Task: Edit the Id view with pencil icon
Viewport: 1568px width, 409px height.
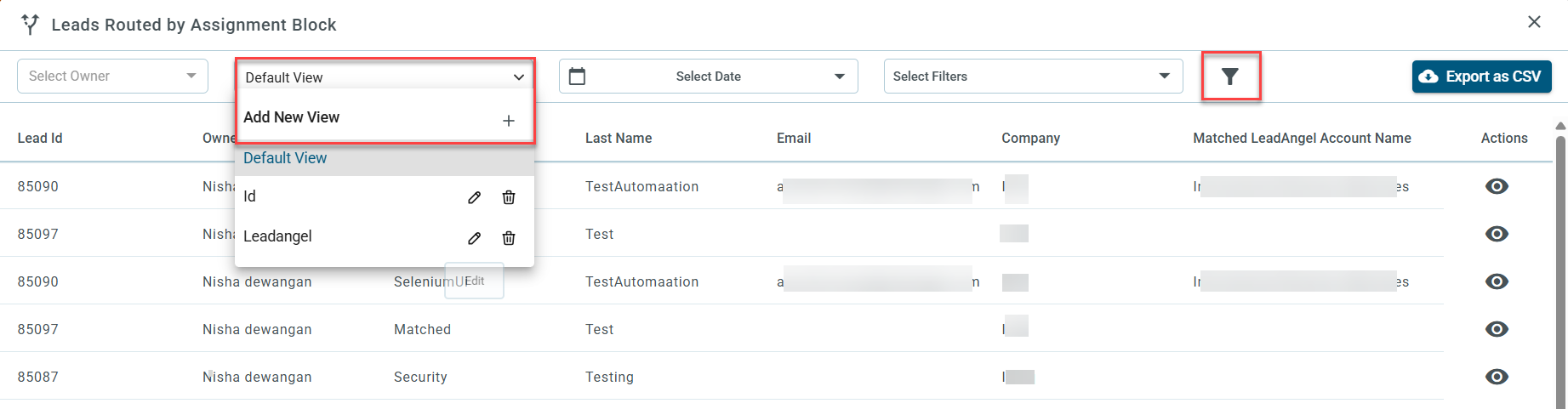Action: (475, 197)
